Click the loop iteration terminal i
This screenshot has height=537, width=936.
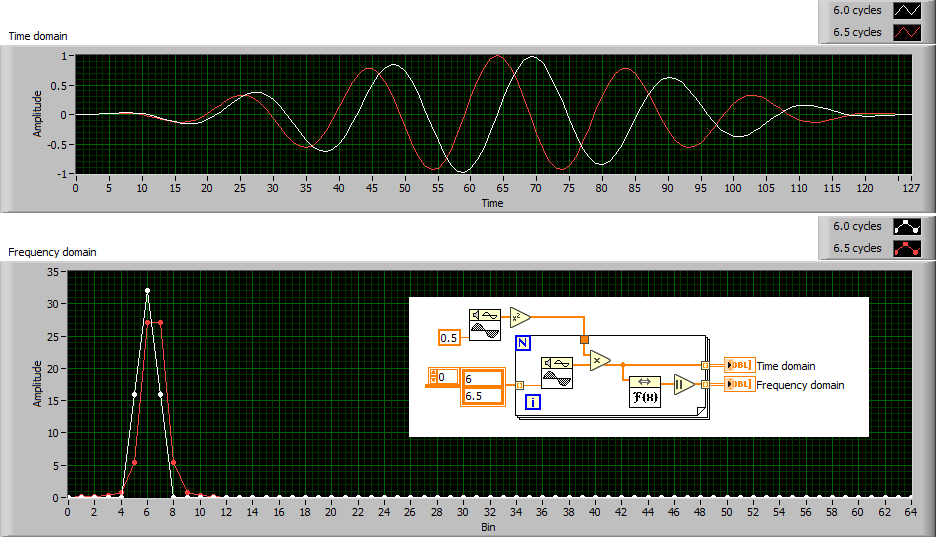point(532,402)
